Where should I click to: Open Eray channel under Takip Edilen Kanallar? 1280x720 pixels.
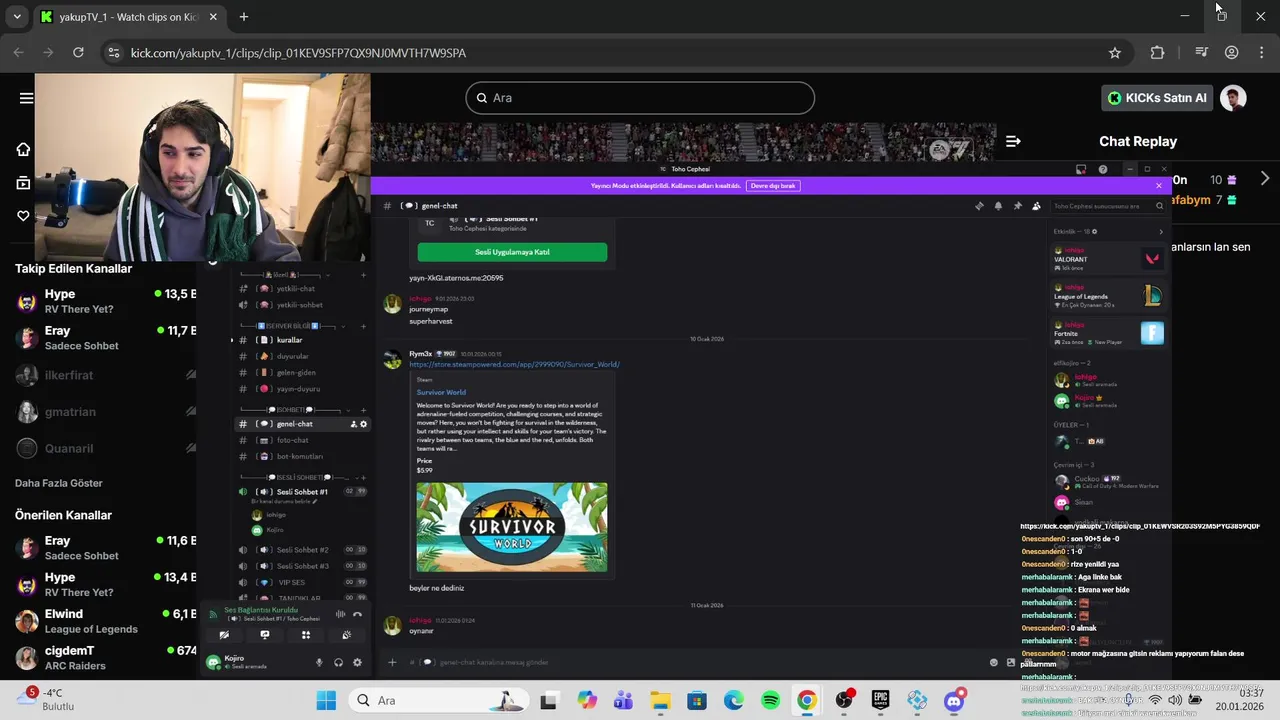point(105,338)
